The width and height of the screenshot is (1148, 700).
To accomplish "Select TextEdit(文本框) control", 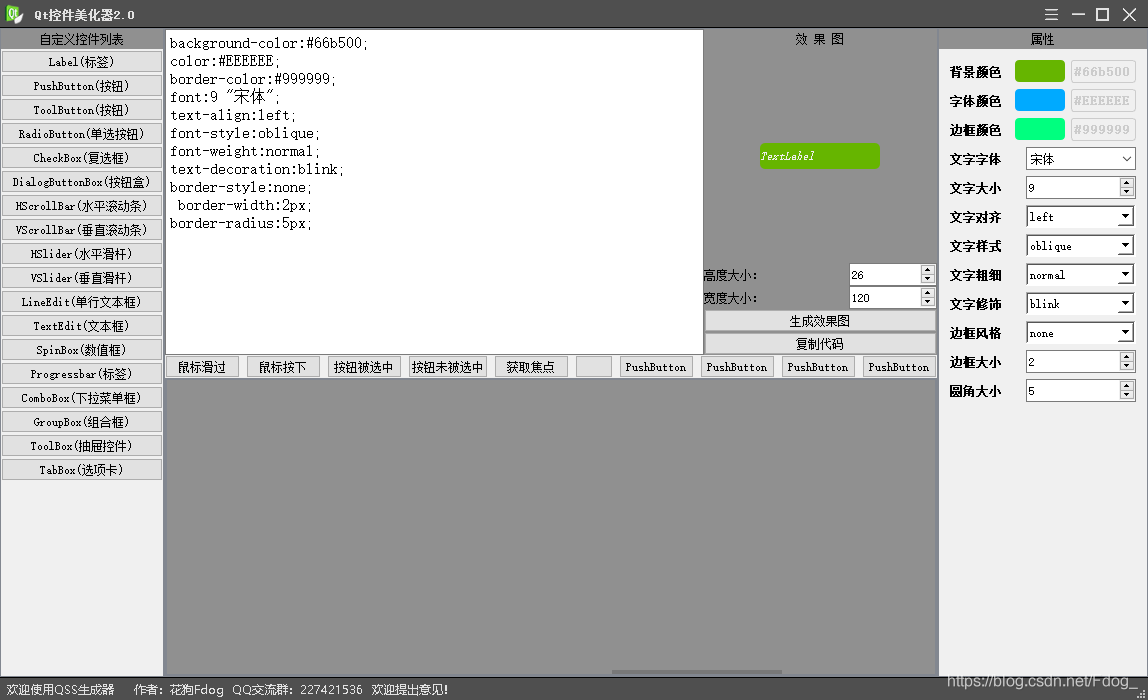I will click(x=81, y=326).
